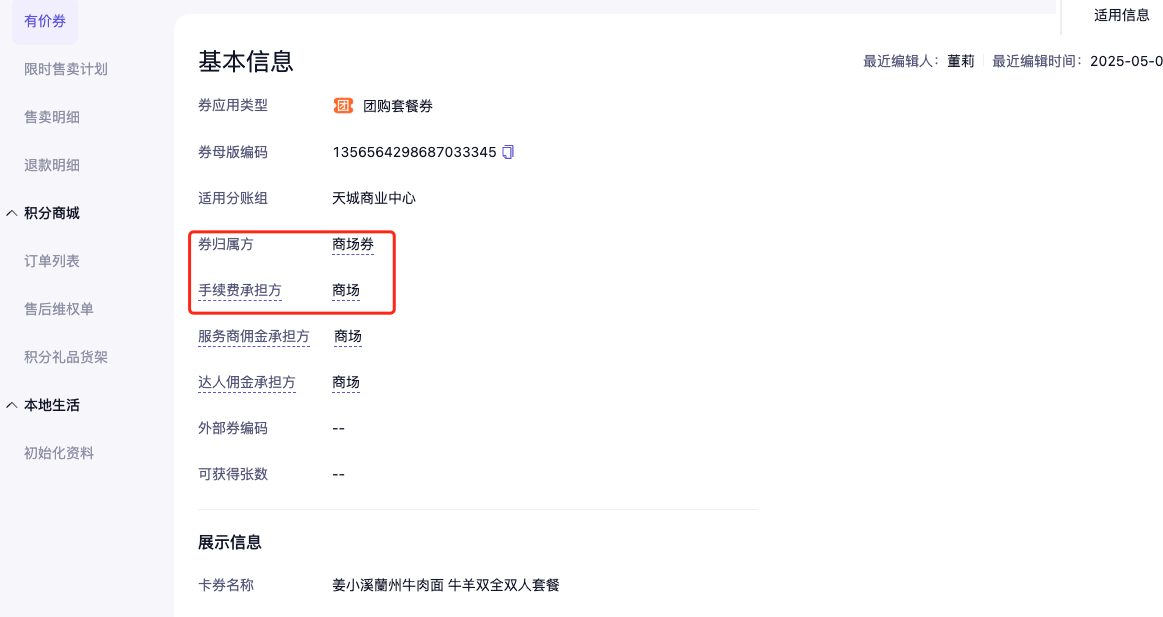Collapse the 积分商城 menu section
Viewport: 1163px width, 617px height.
11,213
